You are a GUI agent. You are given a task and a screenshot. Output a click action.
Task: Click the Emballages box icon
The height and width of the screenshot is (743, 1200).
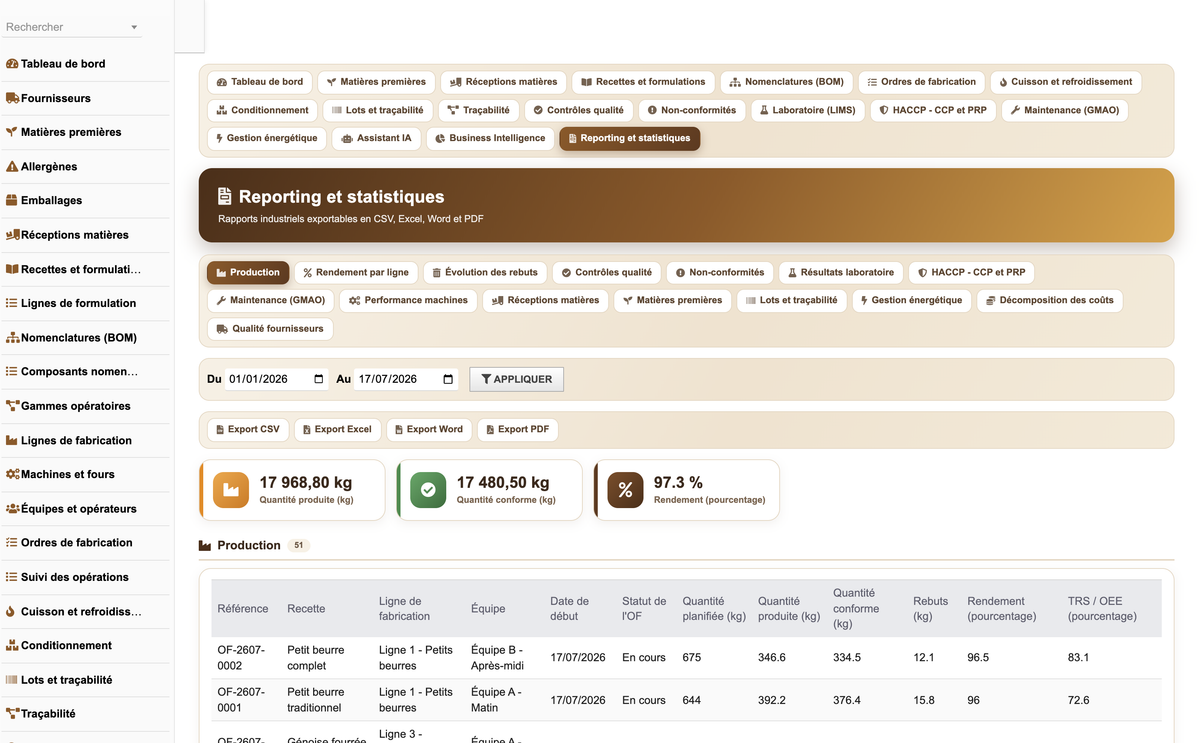pyautogui.click(x=12, y=200)
